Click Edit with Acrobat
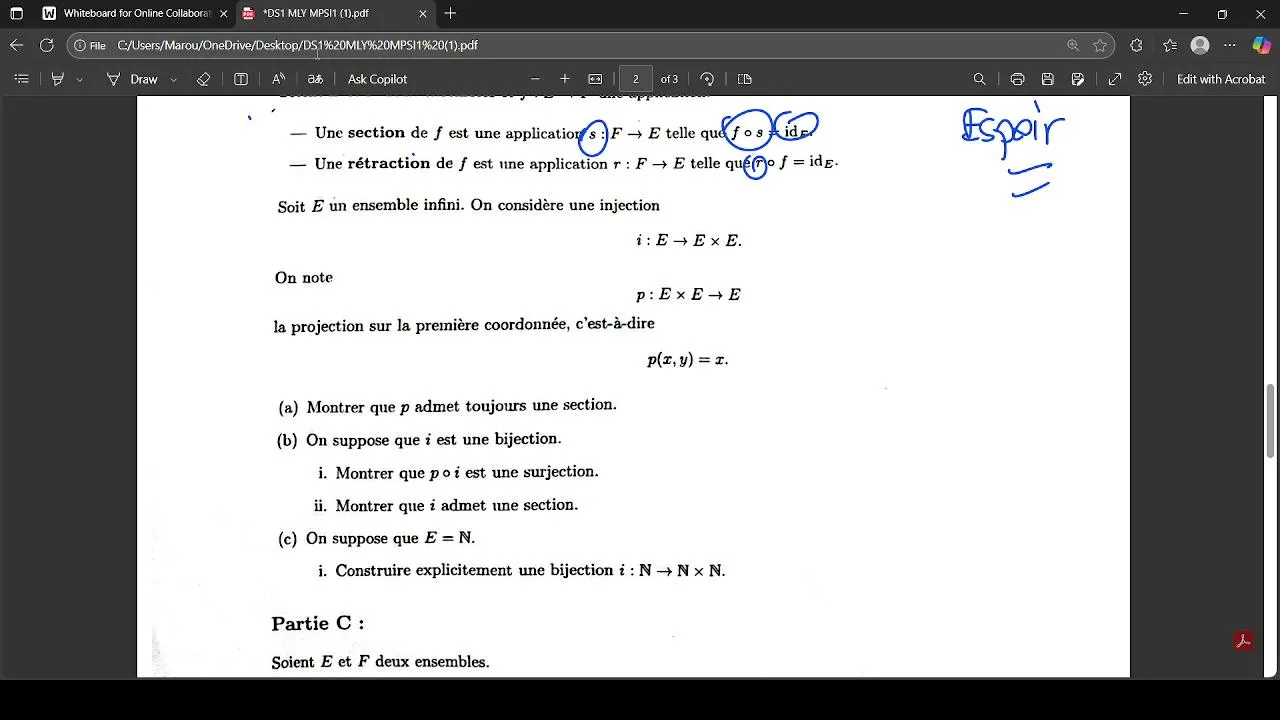Screen dimensions: 1280x720 coord(1221,79)
